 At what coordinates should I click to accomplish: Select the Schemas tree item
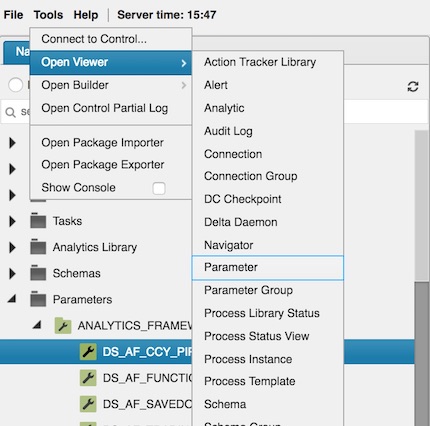coord(77,273)
